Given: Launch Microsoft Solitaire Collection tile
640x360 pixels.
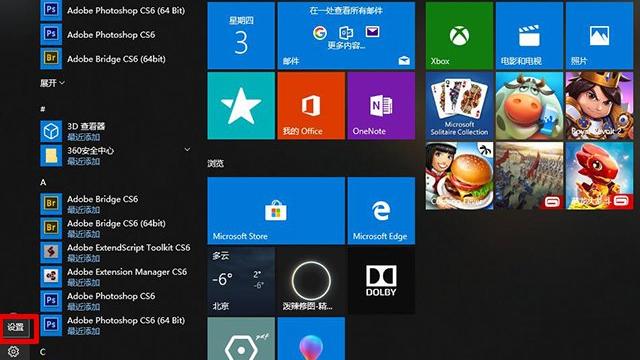Looking at the screenshot, I should click(x=459, y=106).
